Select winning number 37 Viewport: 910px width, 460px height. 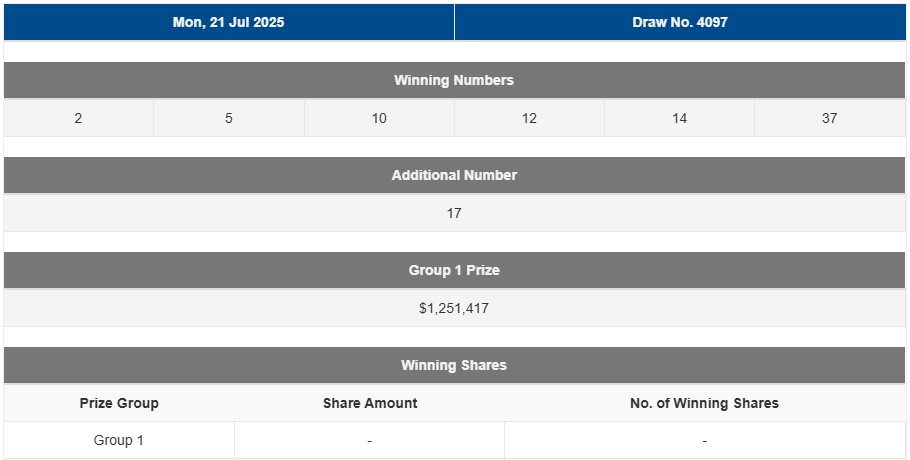pos(829,118)
